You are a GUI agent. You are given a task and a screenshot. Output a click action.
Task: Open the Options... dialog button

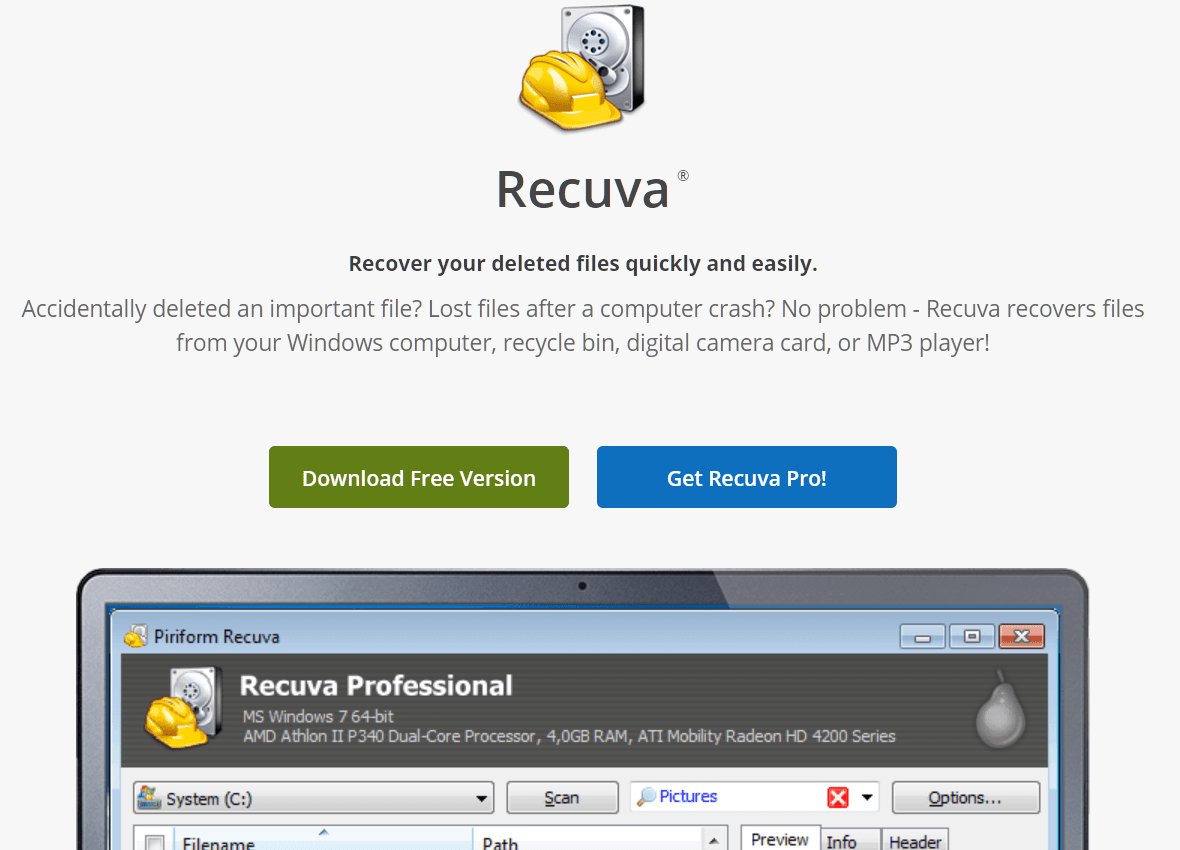[966, 797]
